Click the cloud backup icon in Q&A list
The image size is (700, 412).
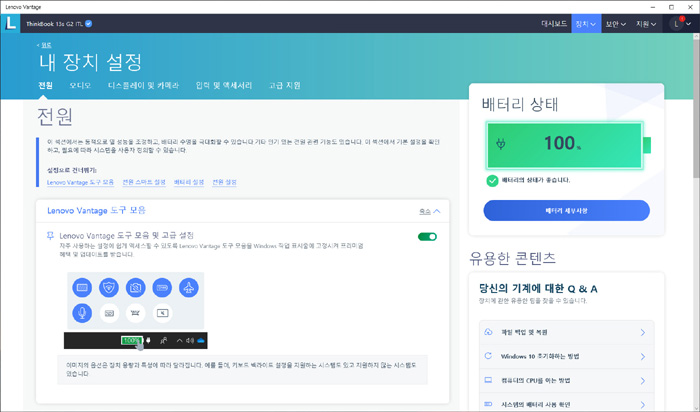[x=488, y=332]
